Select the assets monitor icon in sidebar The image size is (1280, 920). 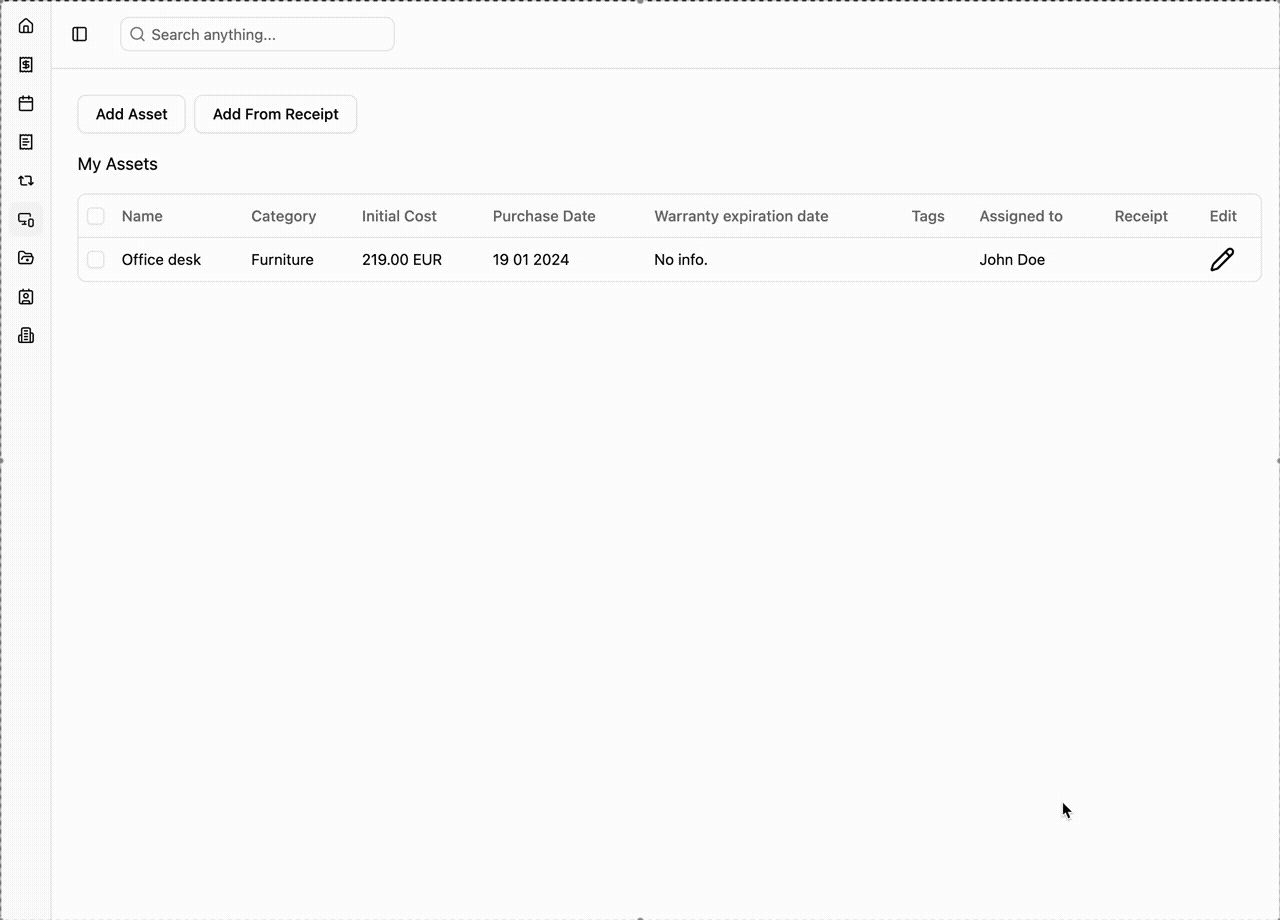tap(26, 220)
